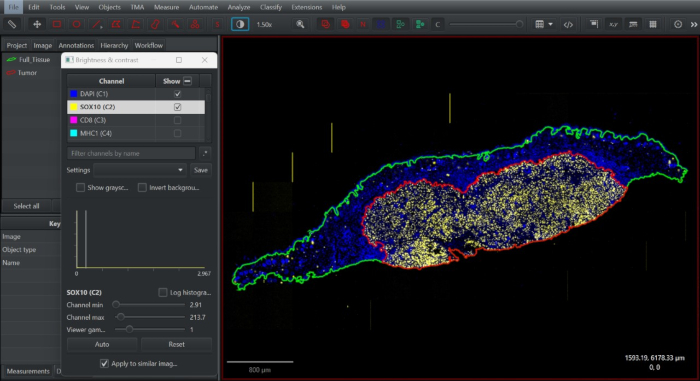This screenshot has width=700, height=381.
Task: Select the Polyline annotation tool
Action: [136, 24]
